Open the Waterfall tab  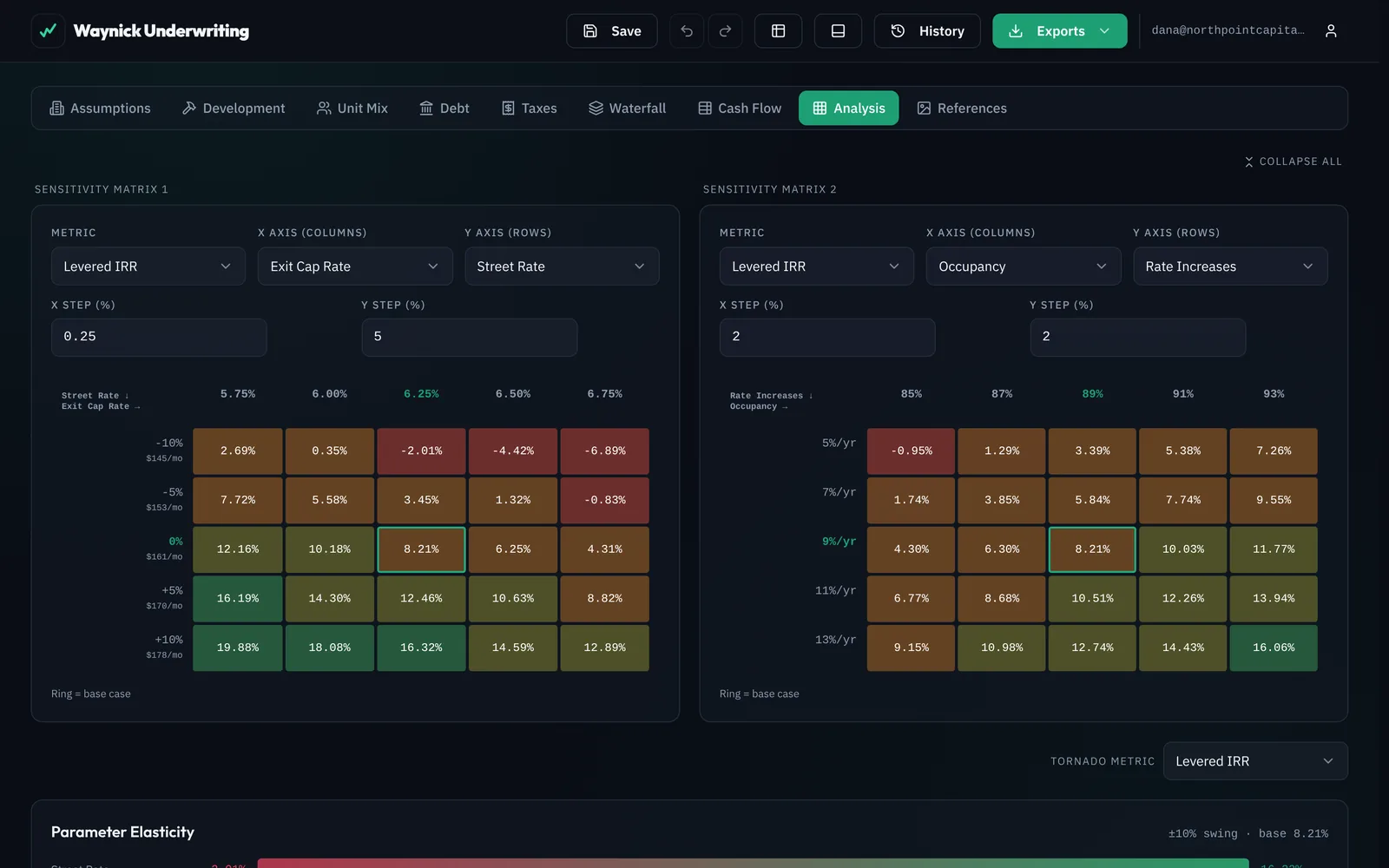pyautogui.click(x=628, y=108)
